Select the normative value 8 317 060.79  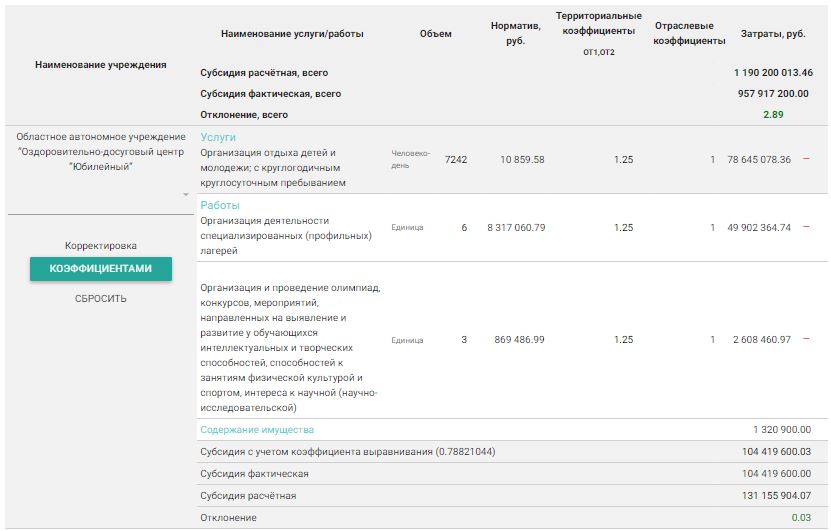[516, 227]
